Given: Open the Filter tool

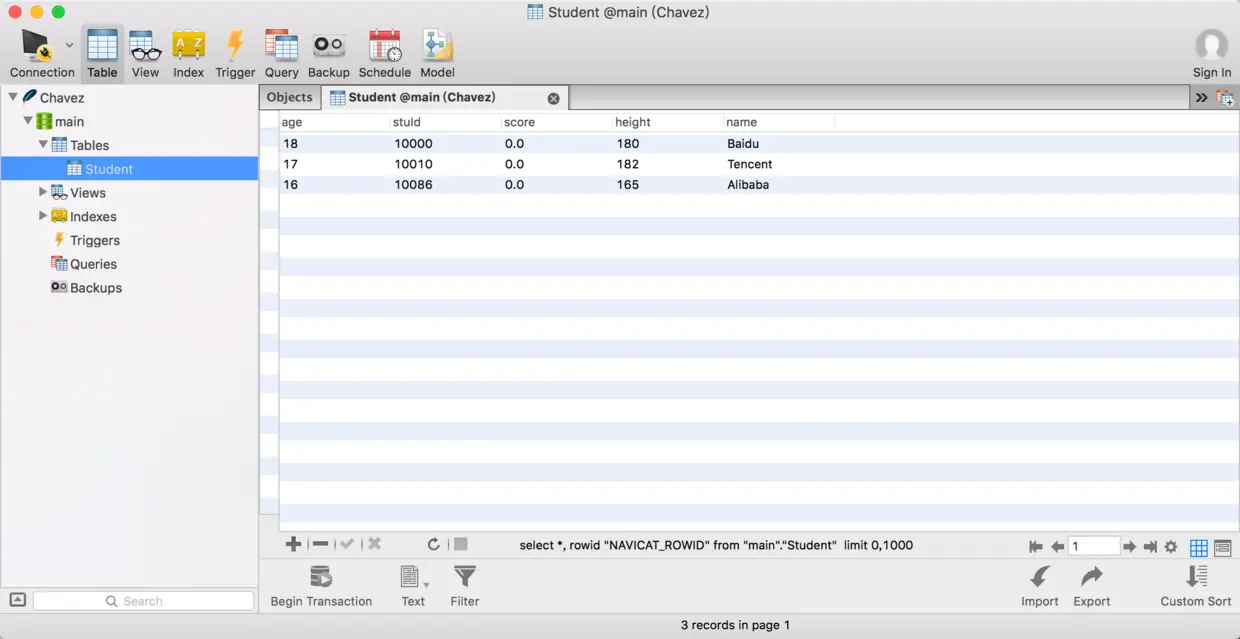Looking at the screenshot, I should click(465, 586).
